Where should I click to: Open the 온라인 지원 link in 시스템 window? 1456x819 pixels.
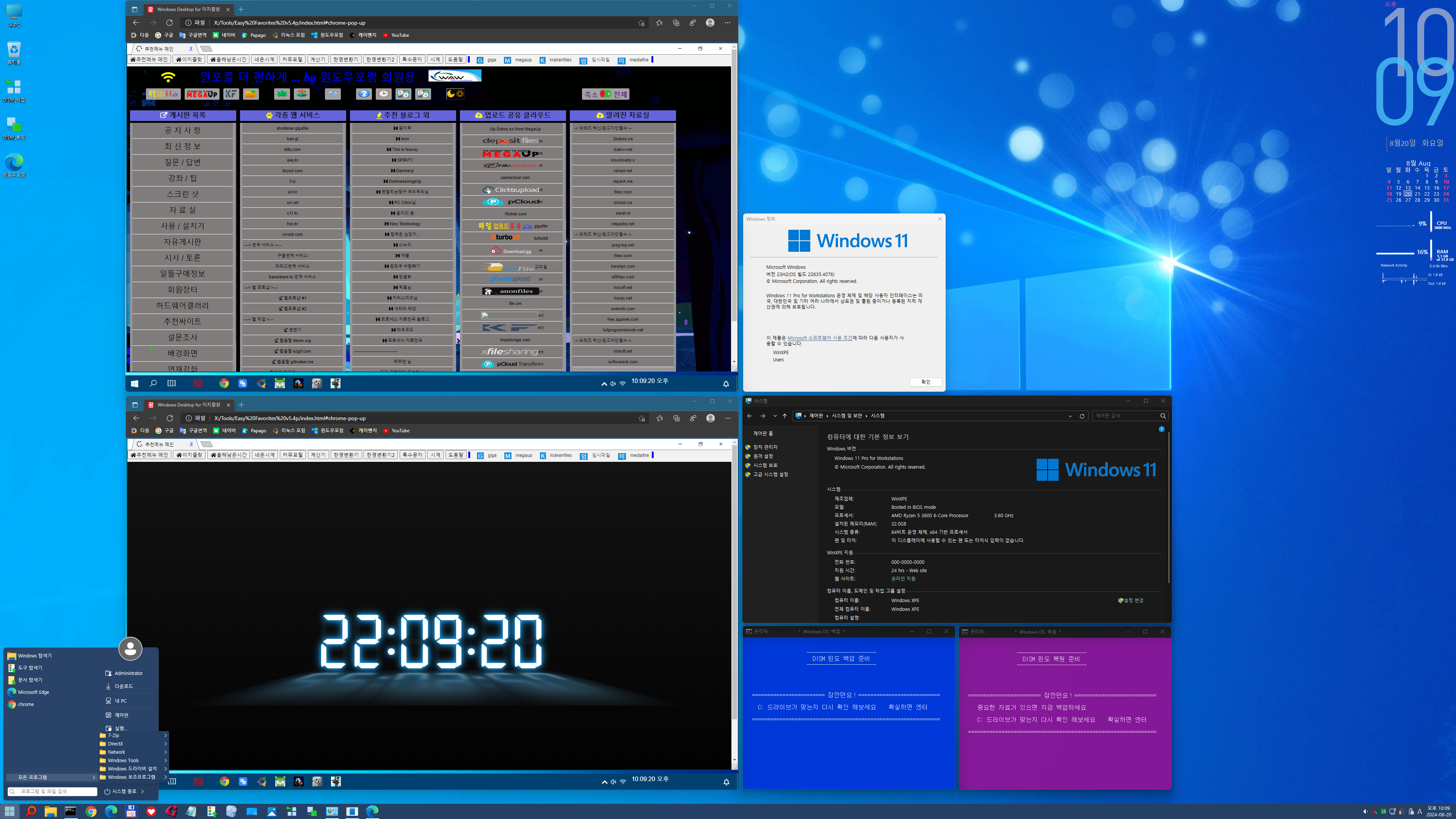pyautogui.click(x=903, y=579)
